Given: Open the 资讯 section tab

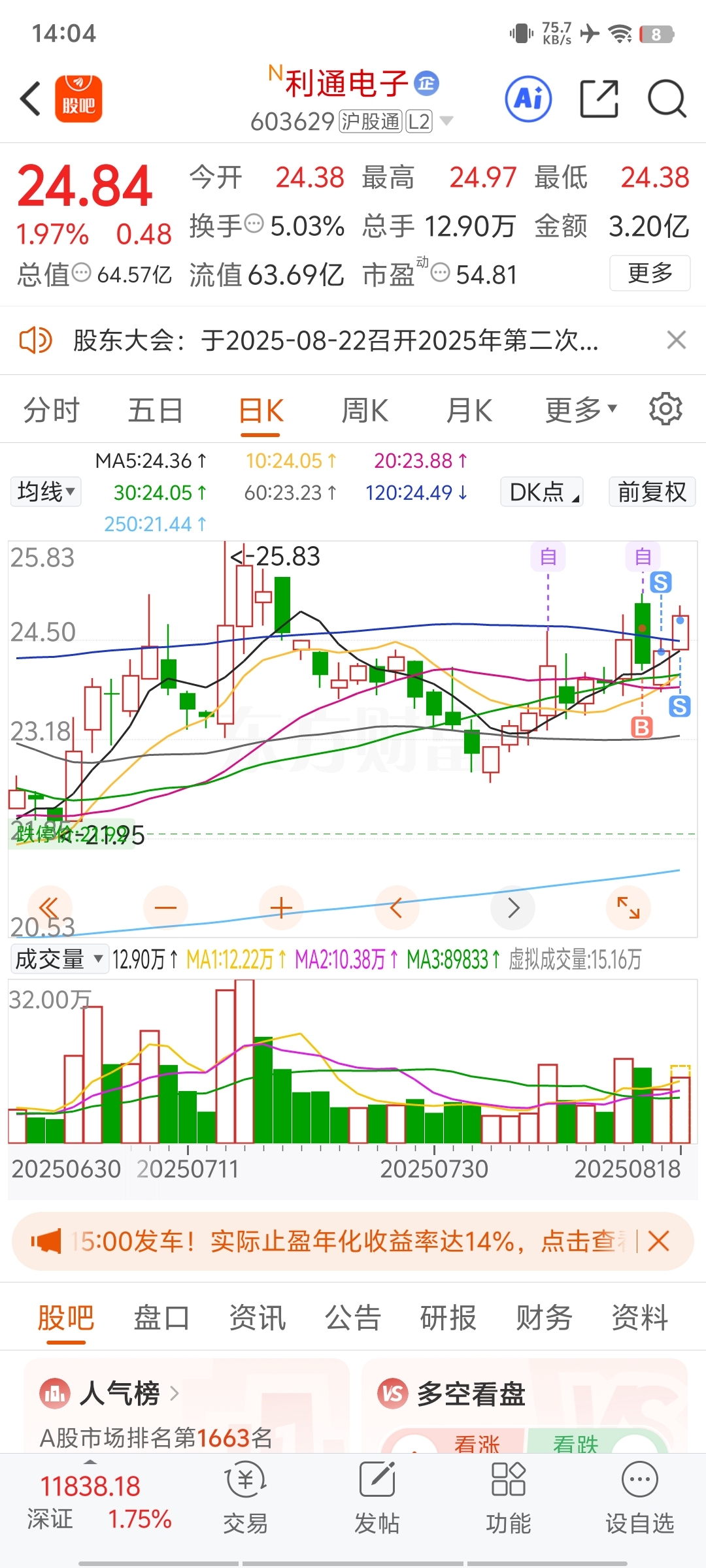Looking at the screenshot, I should pyautogui.click(x=258, y=1317).
